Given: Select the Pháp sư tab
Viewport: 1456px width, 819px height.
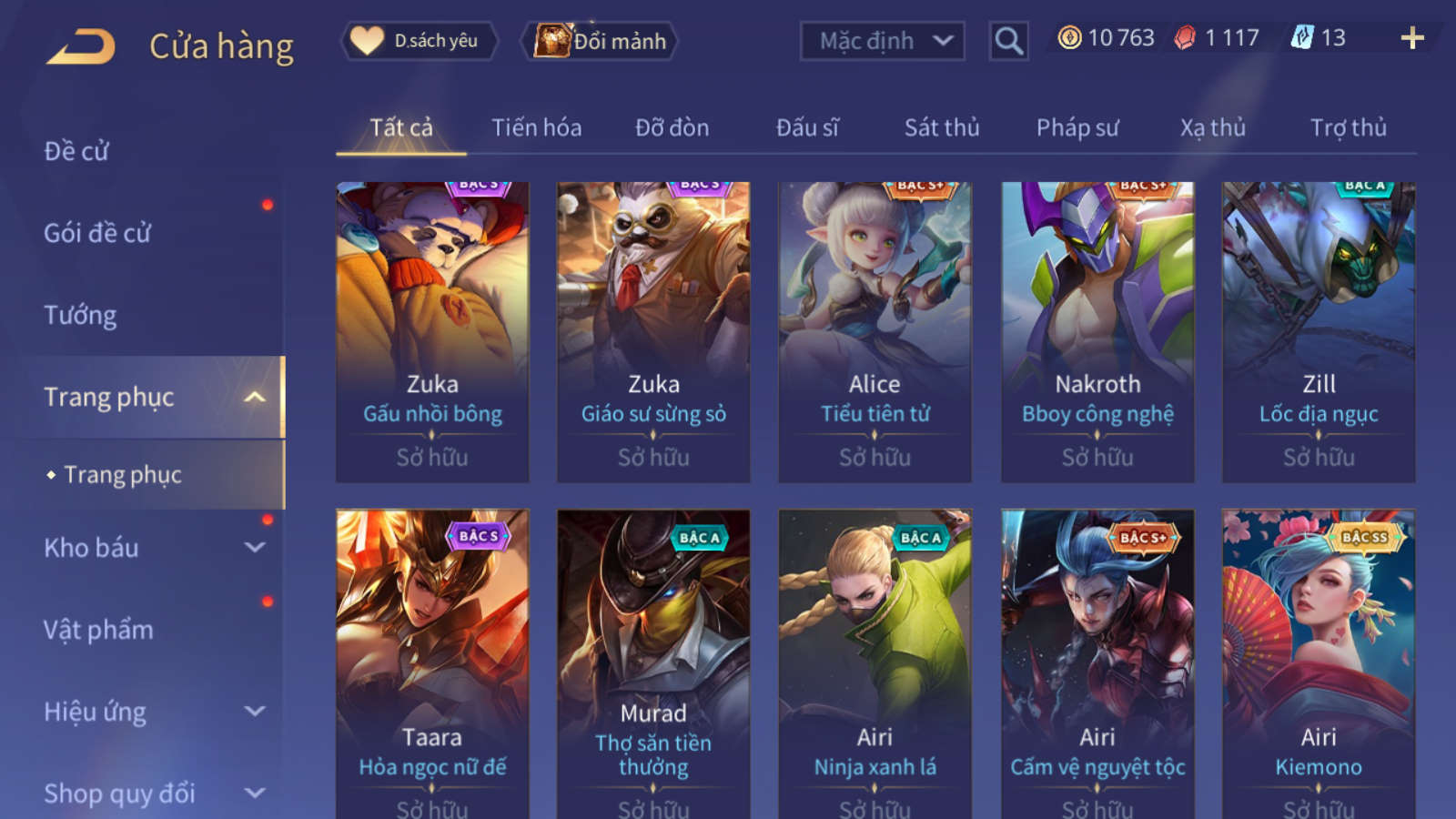Looking at the screenshot, I should click(1077, 127).
